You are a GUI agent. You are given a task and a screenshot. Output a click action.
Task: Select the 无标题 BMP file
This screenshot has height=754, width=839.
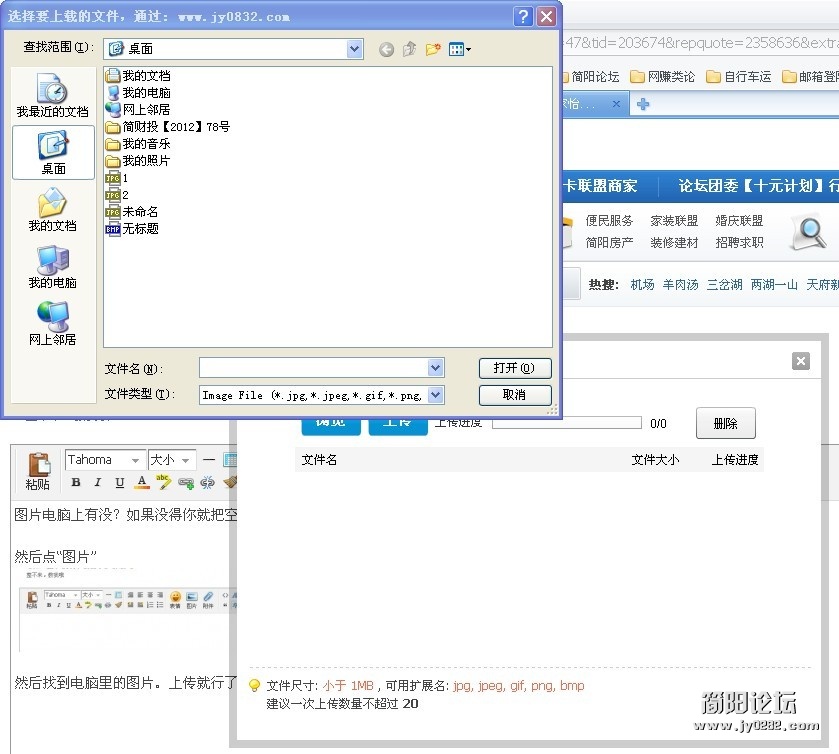coord(132,229)
